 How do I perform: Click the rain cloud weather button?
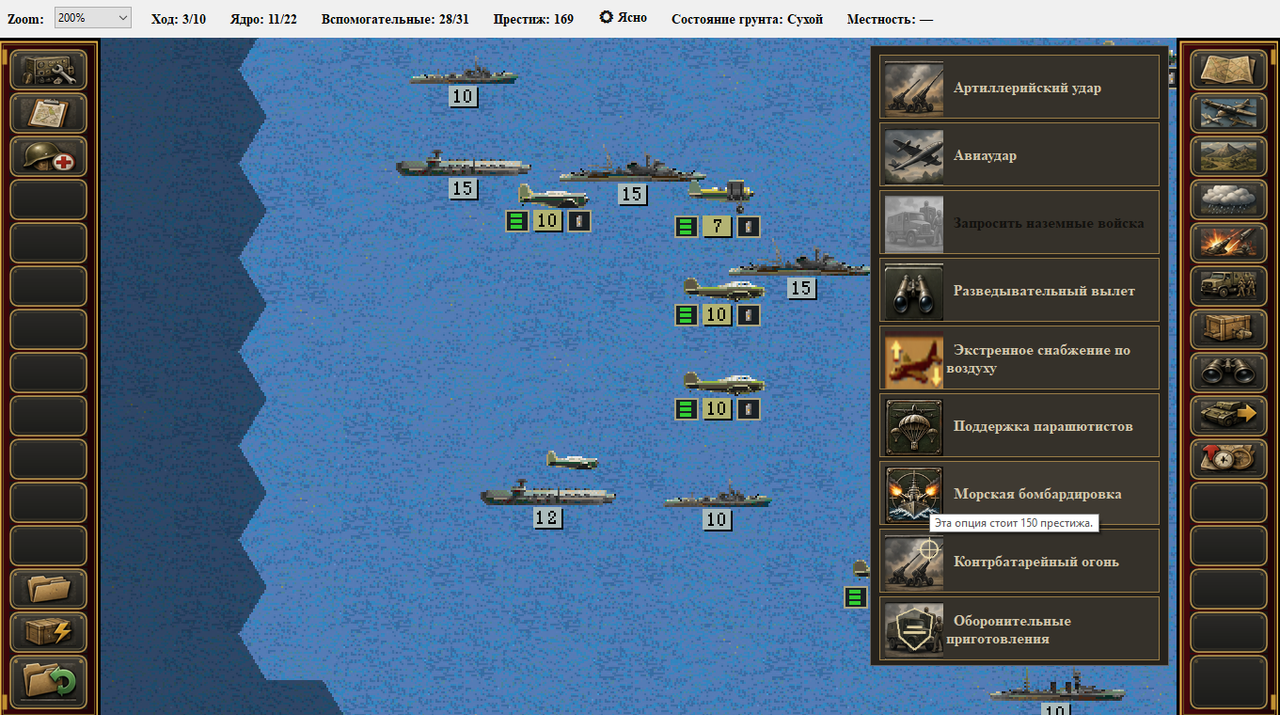[1229, 200]
